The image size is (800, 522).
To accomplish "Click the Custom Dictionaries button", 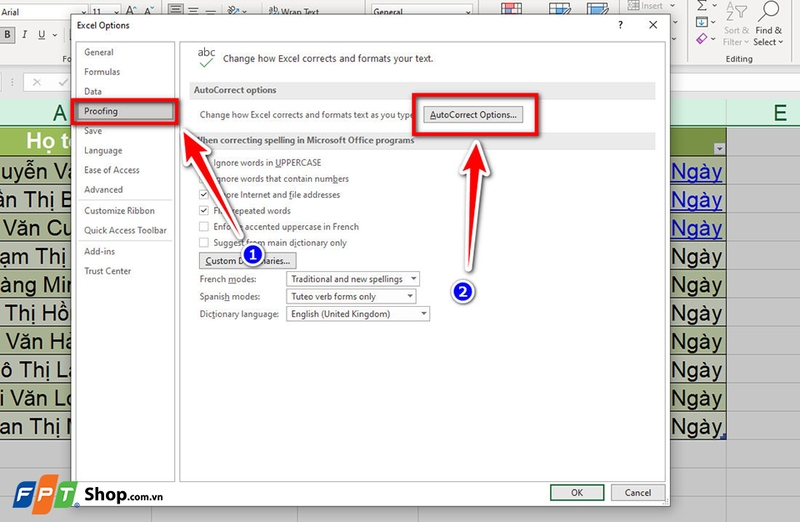I will [247, 261].
